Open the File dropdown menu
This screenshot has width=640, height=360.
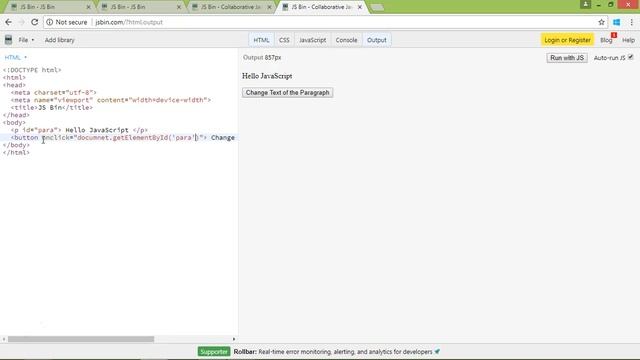tap(26, 40)
